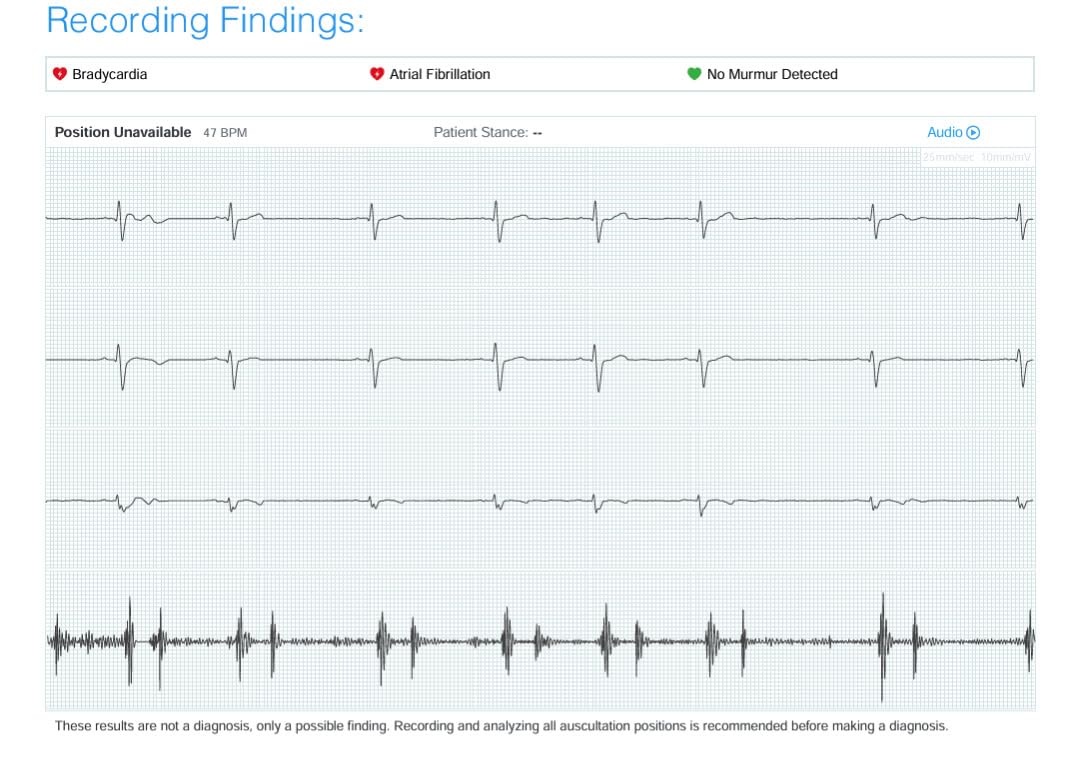The image size is (1079, 758).
Task: Select the top ECG lead tracing
Action: [x=540, y=215]
